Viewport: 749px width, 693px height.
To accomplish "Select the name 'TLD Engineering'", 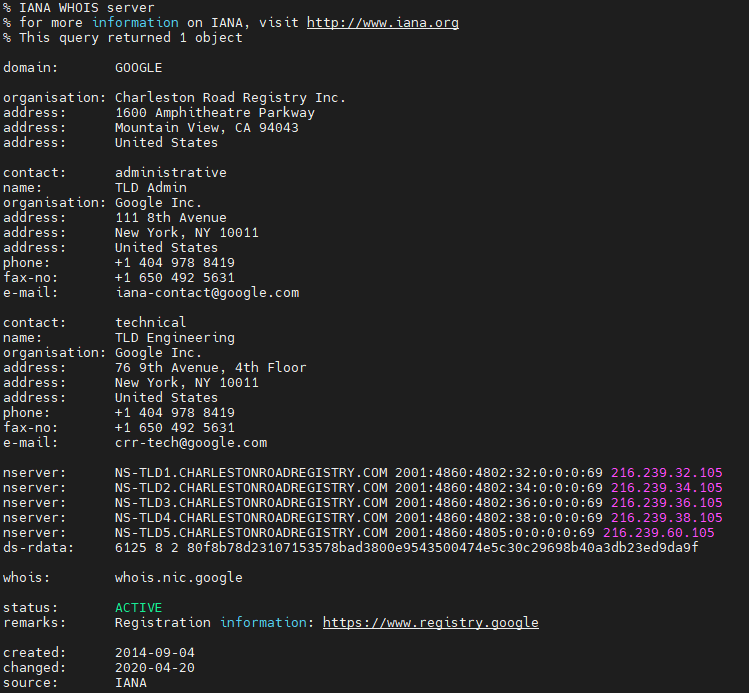I will click(x=175, y=338).
